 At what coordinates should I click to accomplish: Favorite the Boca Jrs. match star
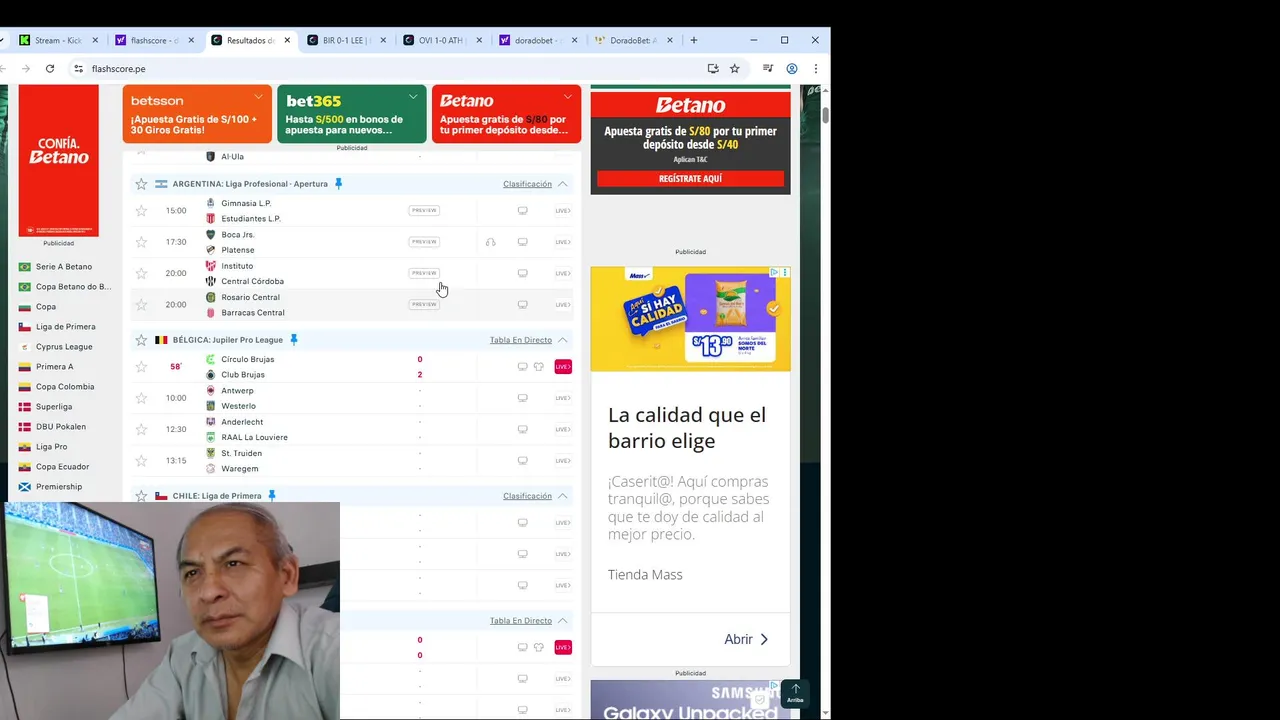pyautogui.click(x=141, y=242)
